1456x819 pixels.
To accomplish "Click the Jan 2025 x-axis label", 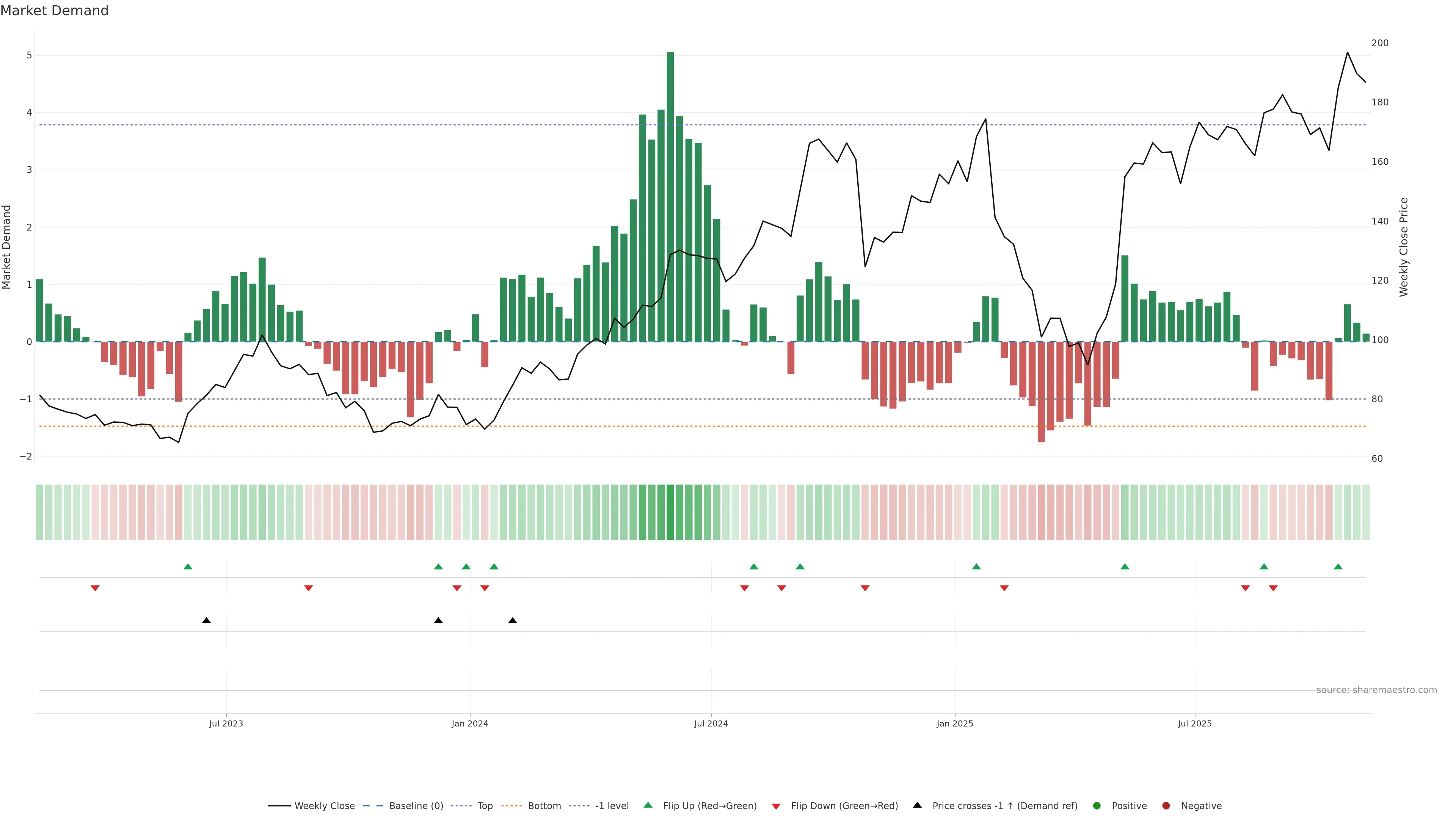I will [955, 723].
